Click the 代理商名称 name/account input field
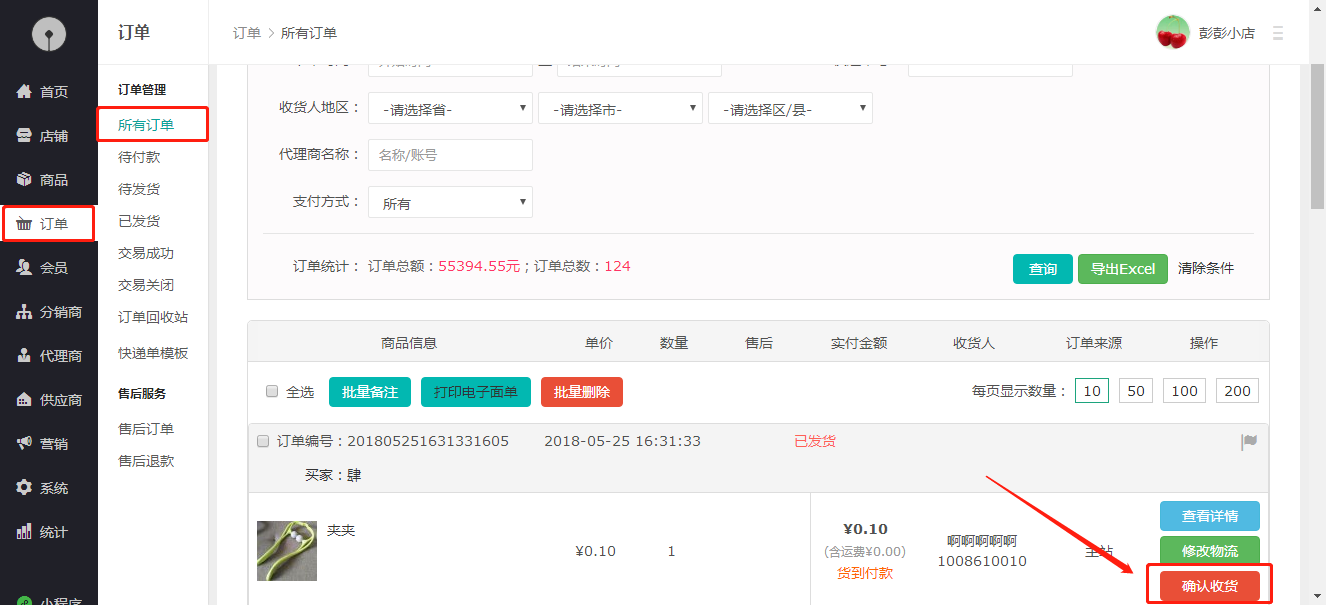 450,154
